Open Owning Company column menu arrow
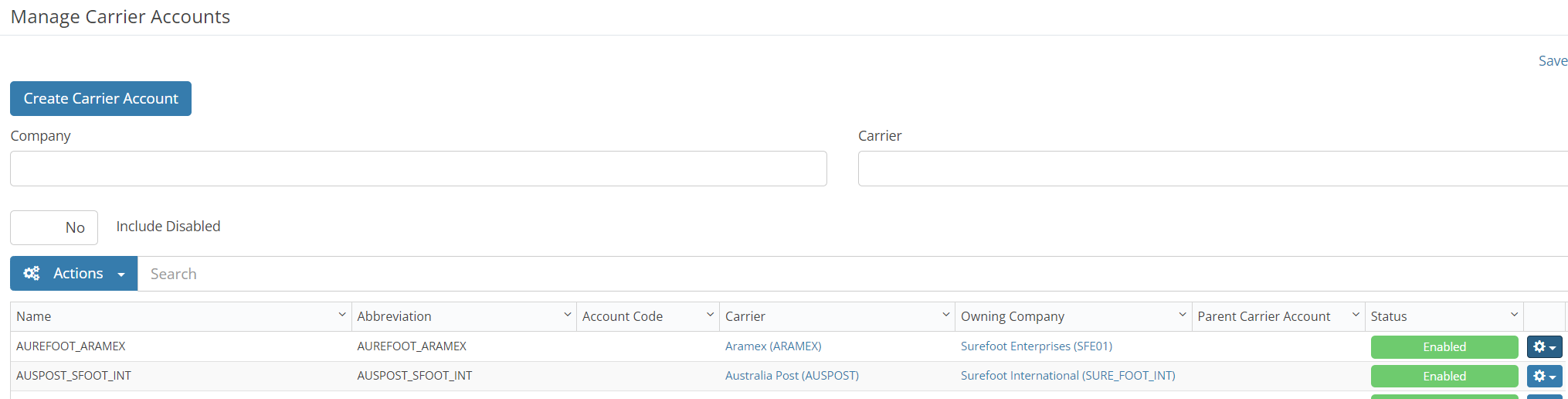Screen dimensions: 1568x399 1183,315
